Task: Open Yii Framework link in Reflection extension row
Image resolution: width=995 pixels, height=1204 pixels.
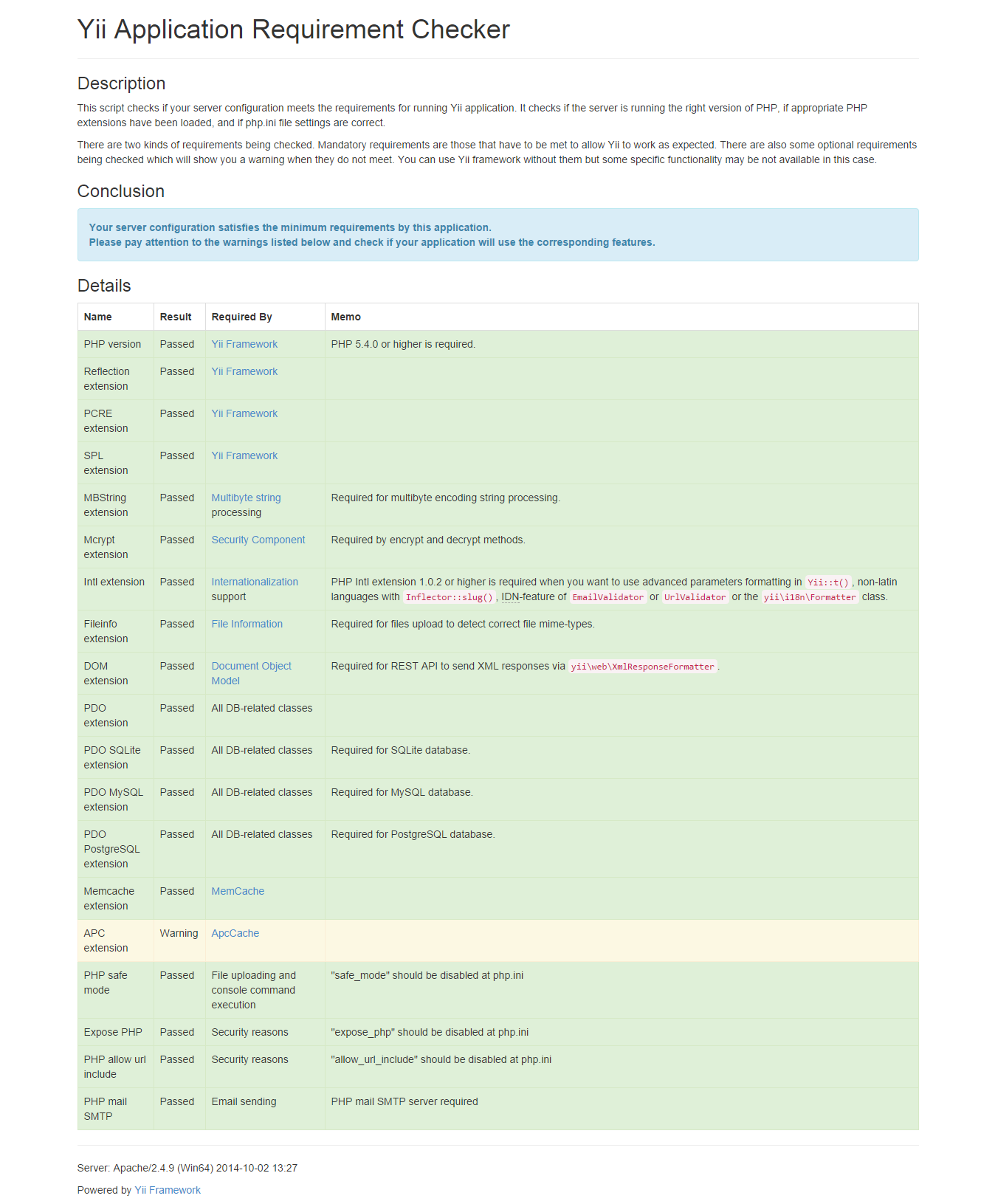Action: pyautogui.click(x=244, y=371)
